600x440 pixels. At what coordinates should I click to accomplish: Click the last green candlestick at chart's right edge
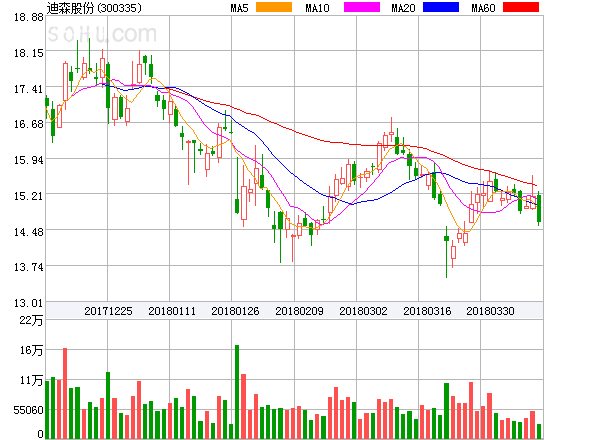pyautogui.click(x=539, y=209)
